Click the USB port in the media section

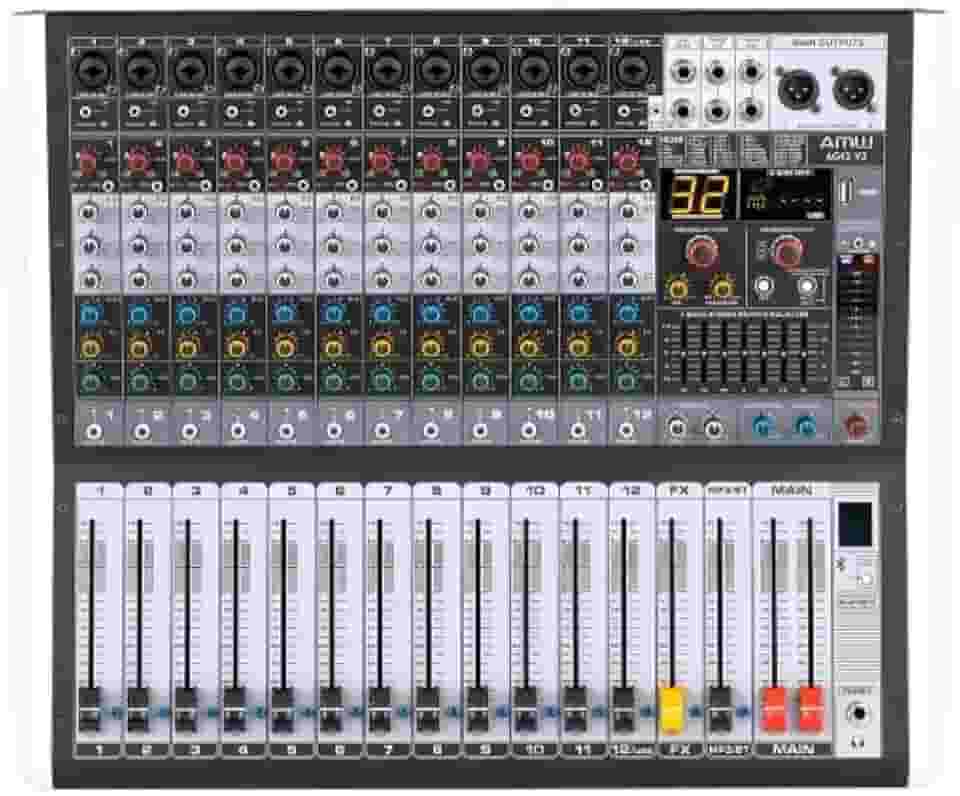point(847,190)
